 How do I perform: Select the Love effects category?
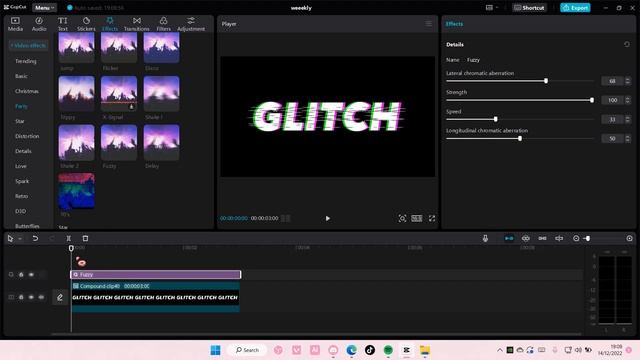[x=21, y=166]
